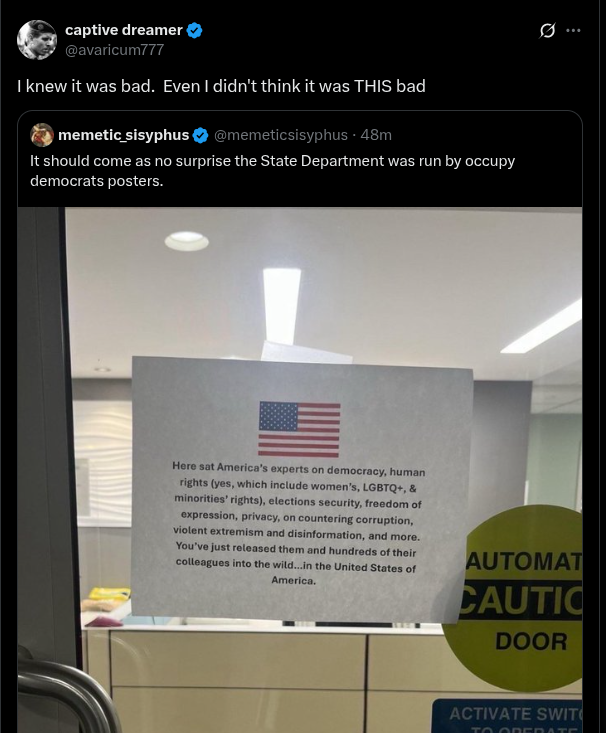Click the American flag on the paper sign
Image resolution: width=606 pixels, height=733 pixels.
tap(299, 429)
